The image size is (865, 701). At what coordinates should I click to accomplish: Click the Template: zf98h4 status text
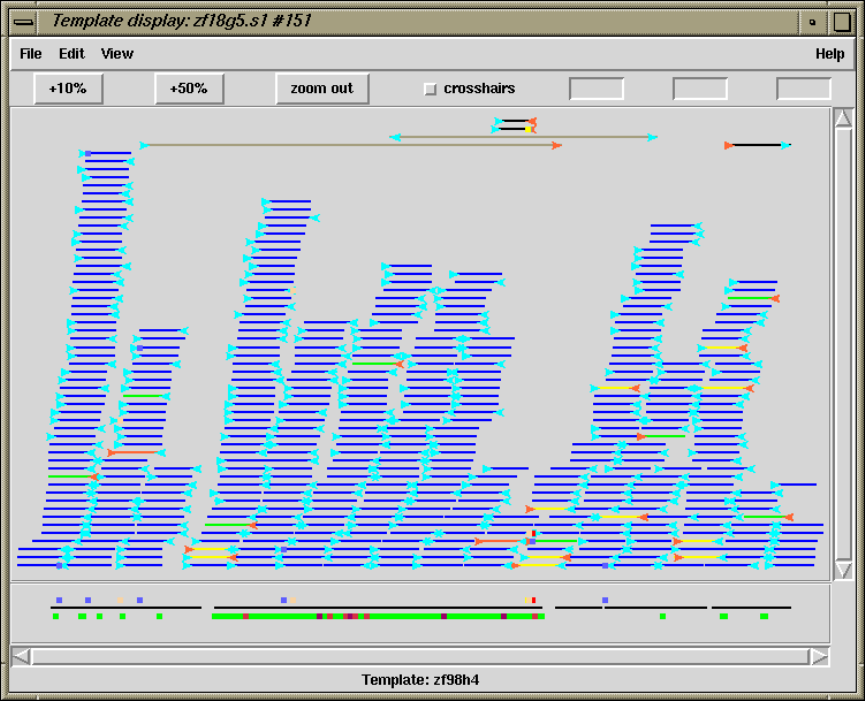coord(420,679)
